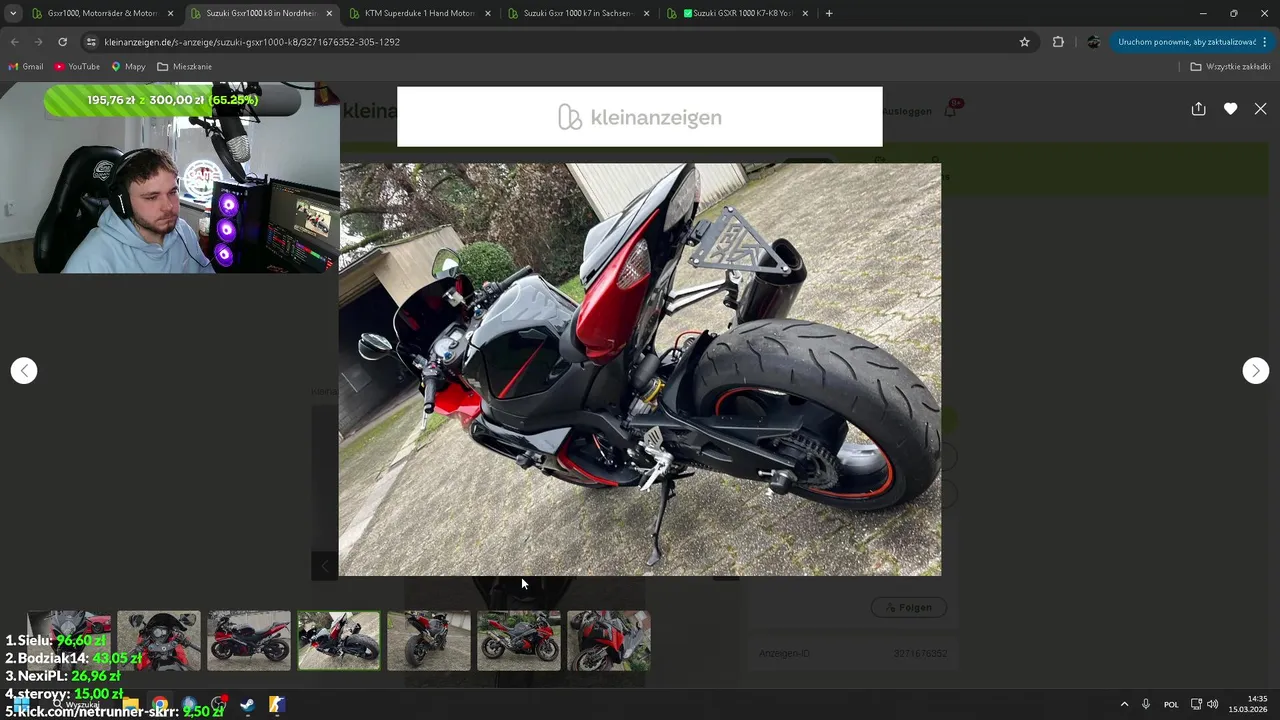This screenshot has height=720, width=1280.
Task: Go to previous photo with the left arrow
Action: click(24, 370)
